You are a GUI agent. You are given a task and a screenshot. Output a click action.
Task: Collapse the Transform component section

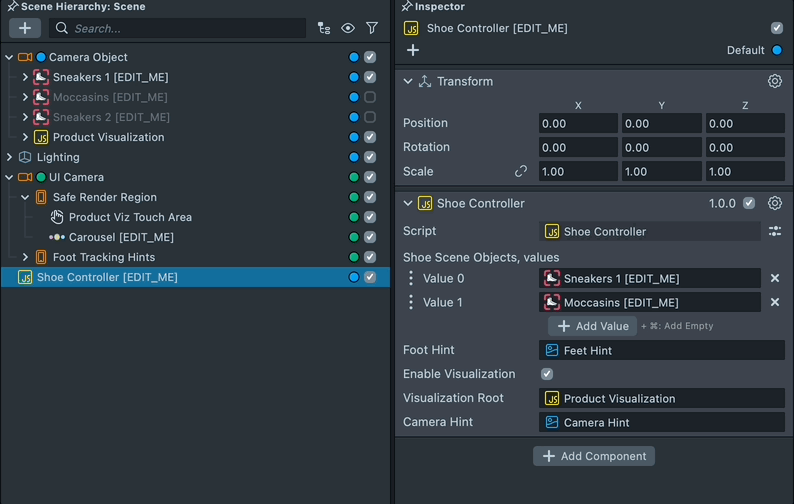point(408,82)
